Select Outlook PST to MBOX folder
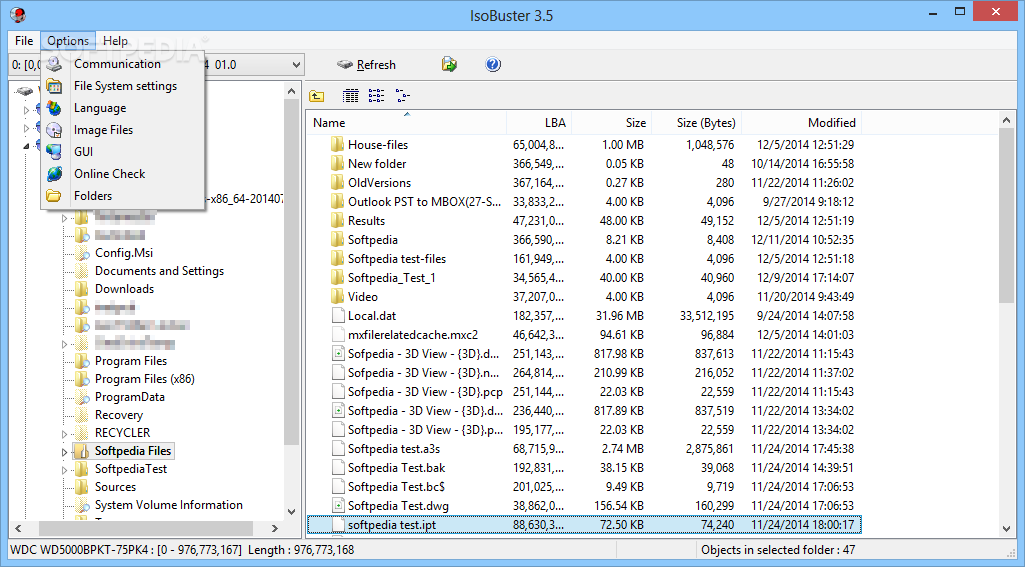Viewport: 1025px width, 567px height. click(x=424, y=201)
